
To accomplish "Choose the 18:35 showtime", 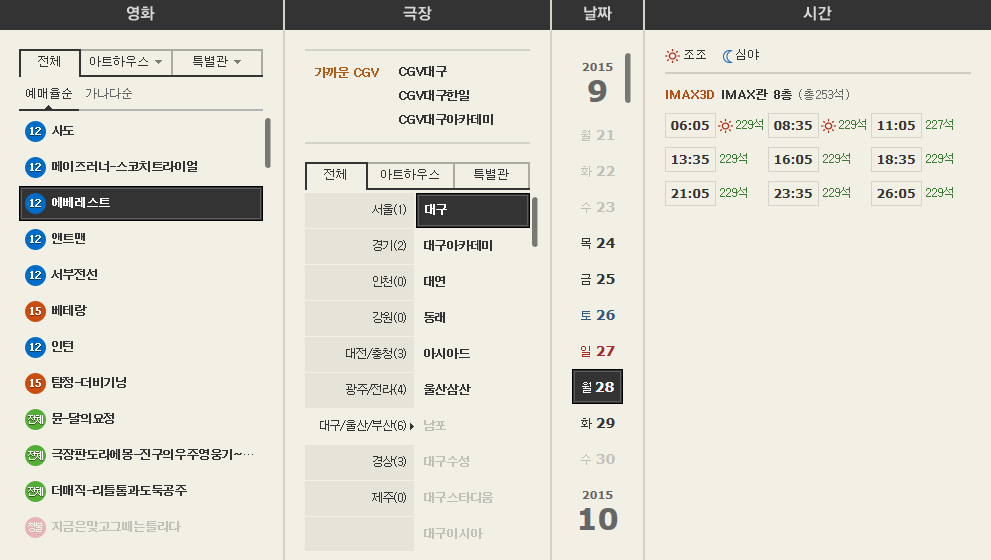I will pyautogui.click(x=896, y=159).
